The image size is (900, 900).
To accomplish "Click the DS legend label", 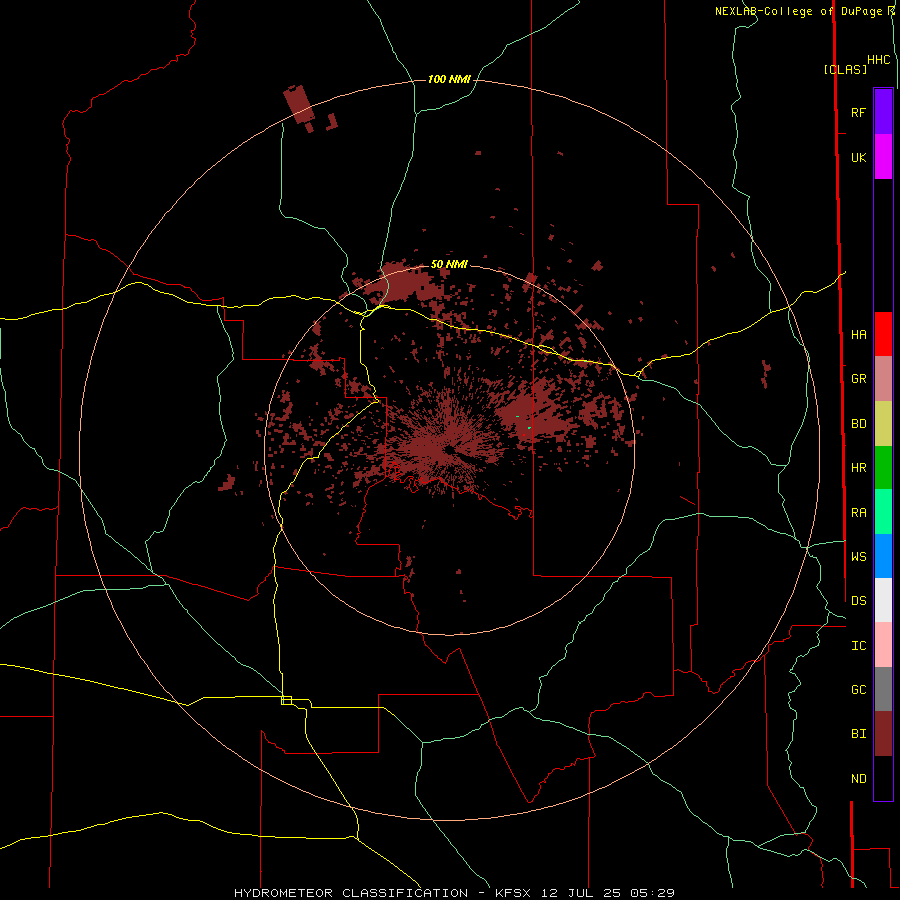I will (x=859, y=600).
